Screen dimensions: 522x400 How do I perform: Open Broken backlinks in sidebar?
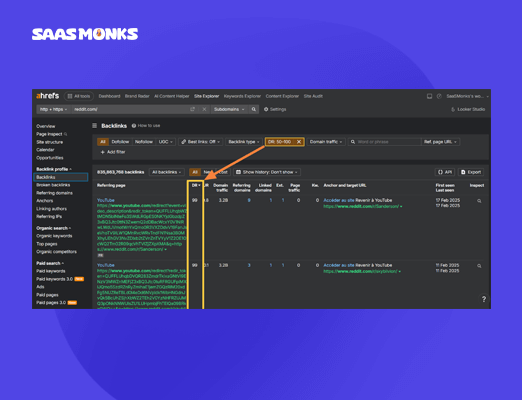pos(53,185)
